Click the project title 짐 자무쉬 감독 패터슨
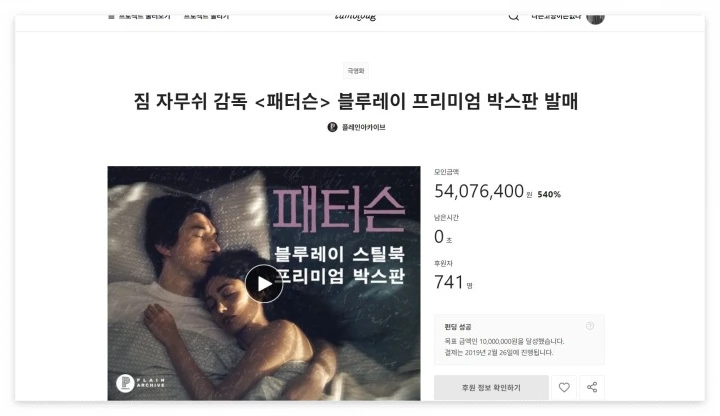The height and width of the screenshot is (416, 720). coord(356,101)
